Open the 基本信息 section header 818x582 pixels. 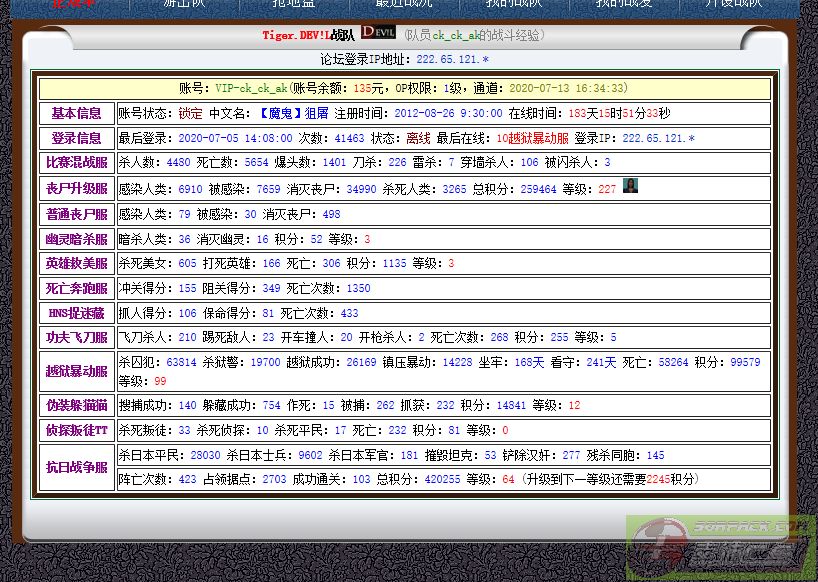(76, 113)
